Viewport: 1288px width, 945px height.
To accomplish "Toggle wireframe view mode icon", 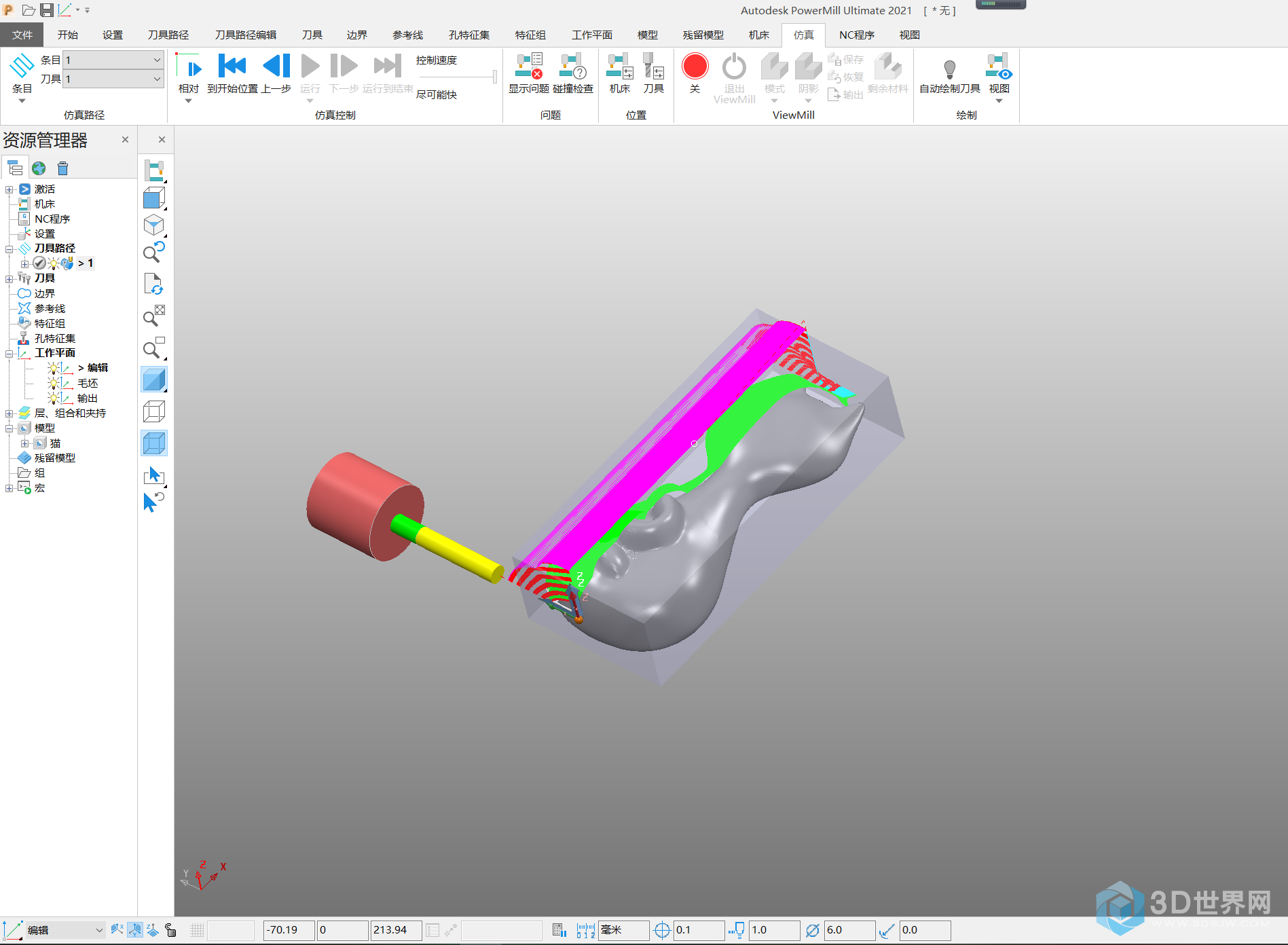I will [154, 411].
